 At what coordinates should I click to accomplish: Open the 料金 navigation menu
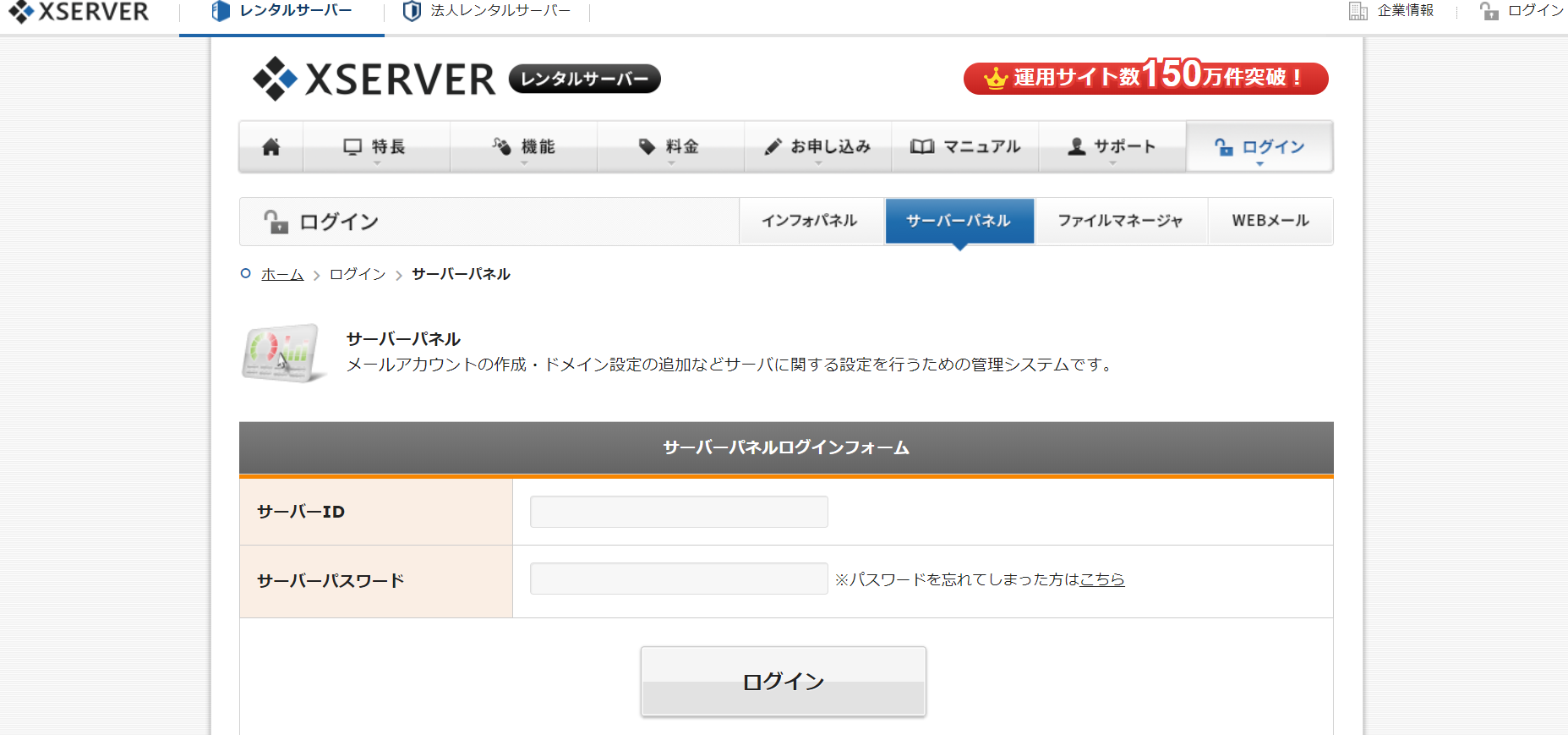click(671, 147)
